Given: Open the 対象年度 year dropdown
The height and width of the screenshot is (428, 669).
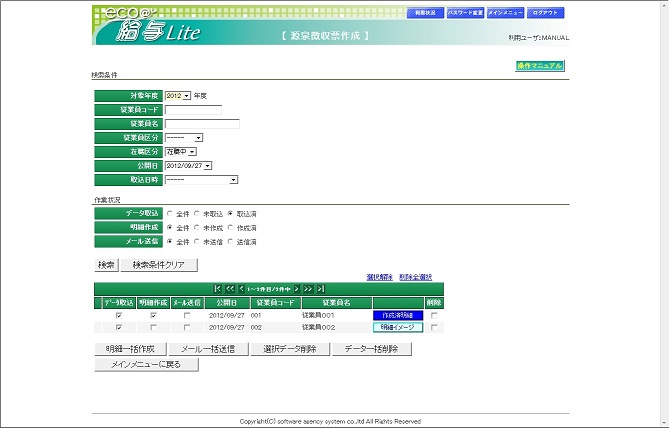Looking at the screenshot, I should (178, 96).
